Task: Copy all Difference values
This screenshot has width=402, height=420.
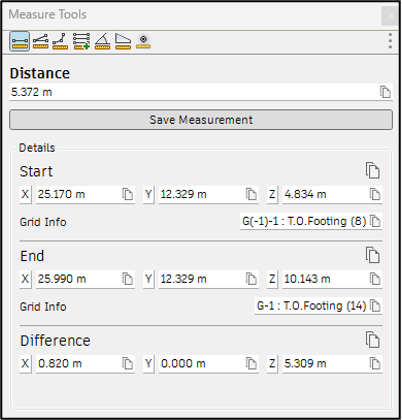Action: pos(372,340)
